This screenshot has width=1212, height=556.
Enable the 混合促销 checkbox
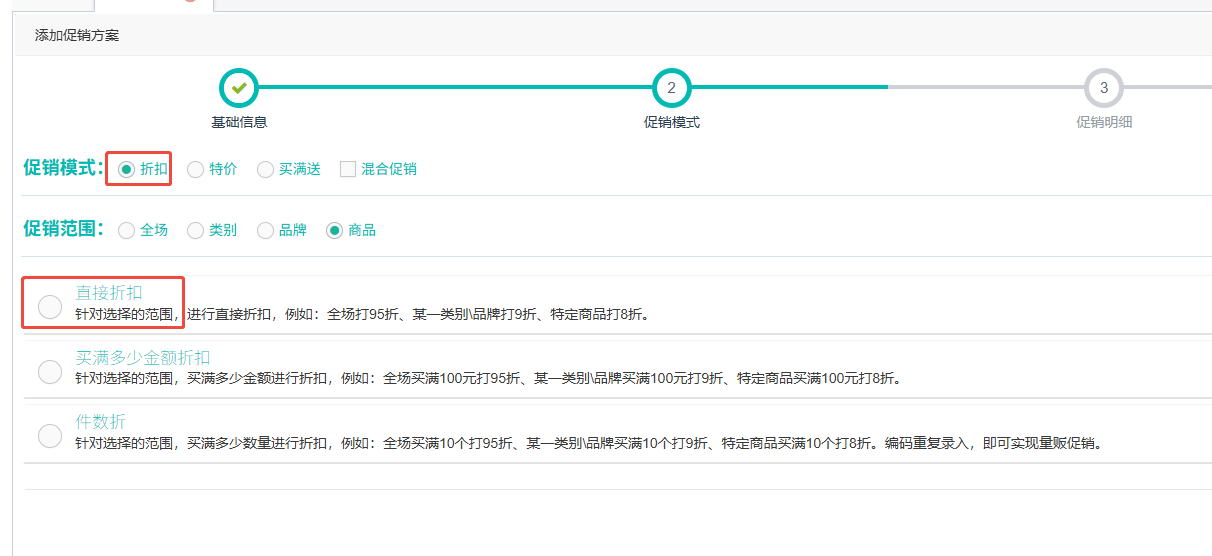[x=348, y=169]
